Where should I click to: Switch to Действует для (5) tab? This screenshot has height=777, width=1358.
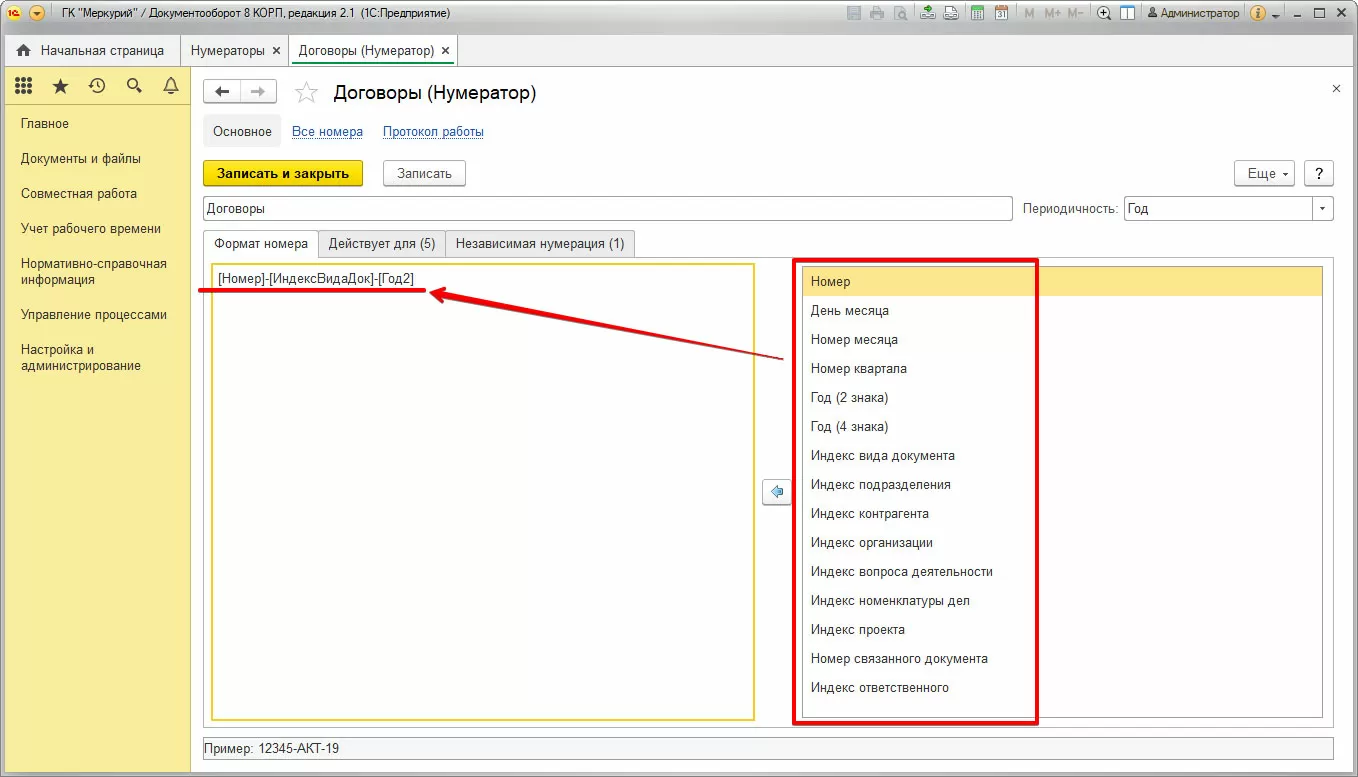[382, 243]
